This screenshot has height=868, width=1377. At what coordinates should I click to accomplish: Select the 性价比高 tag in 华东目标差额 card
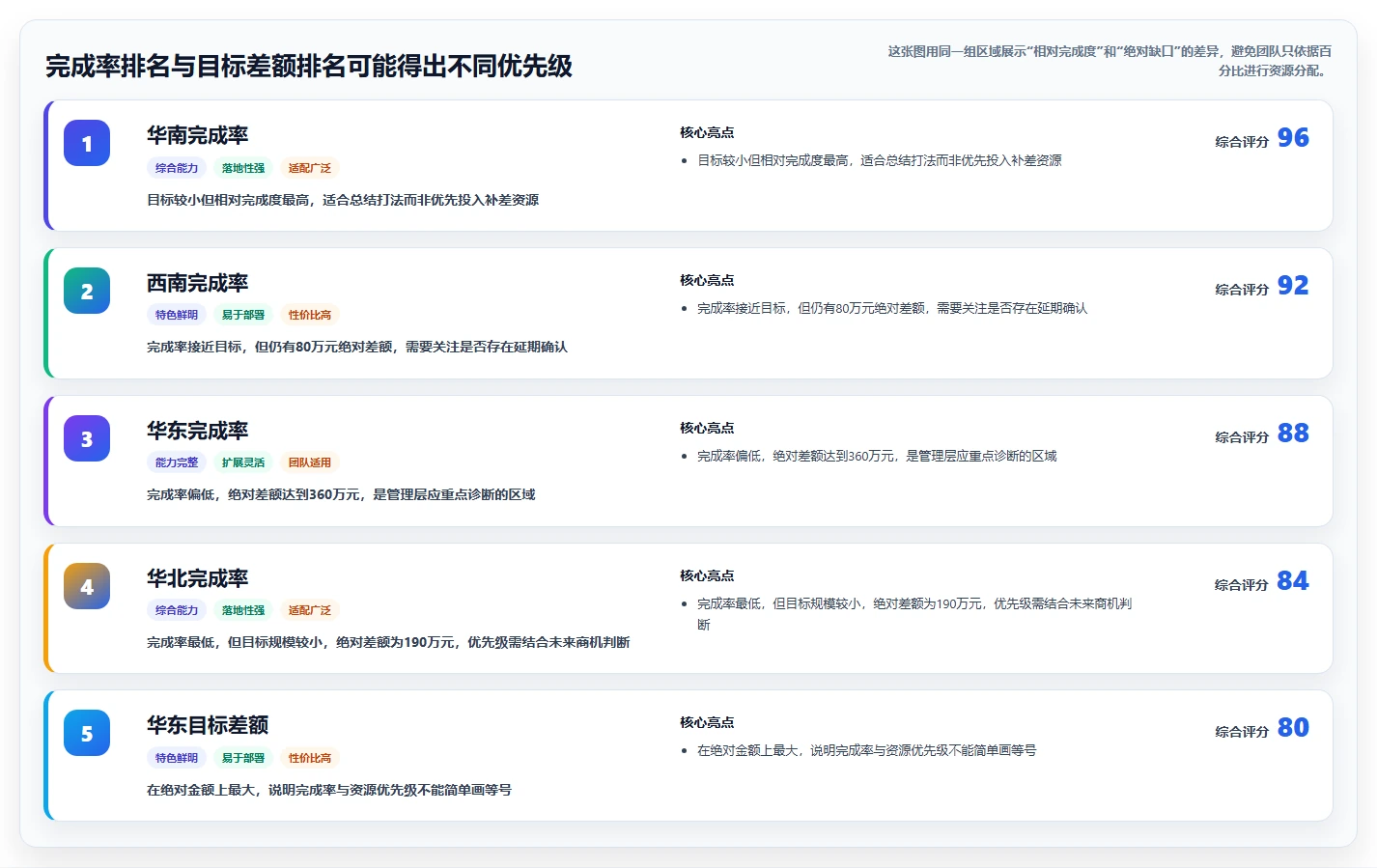coord(310,758)
